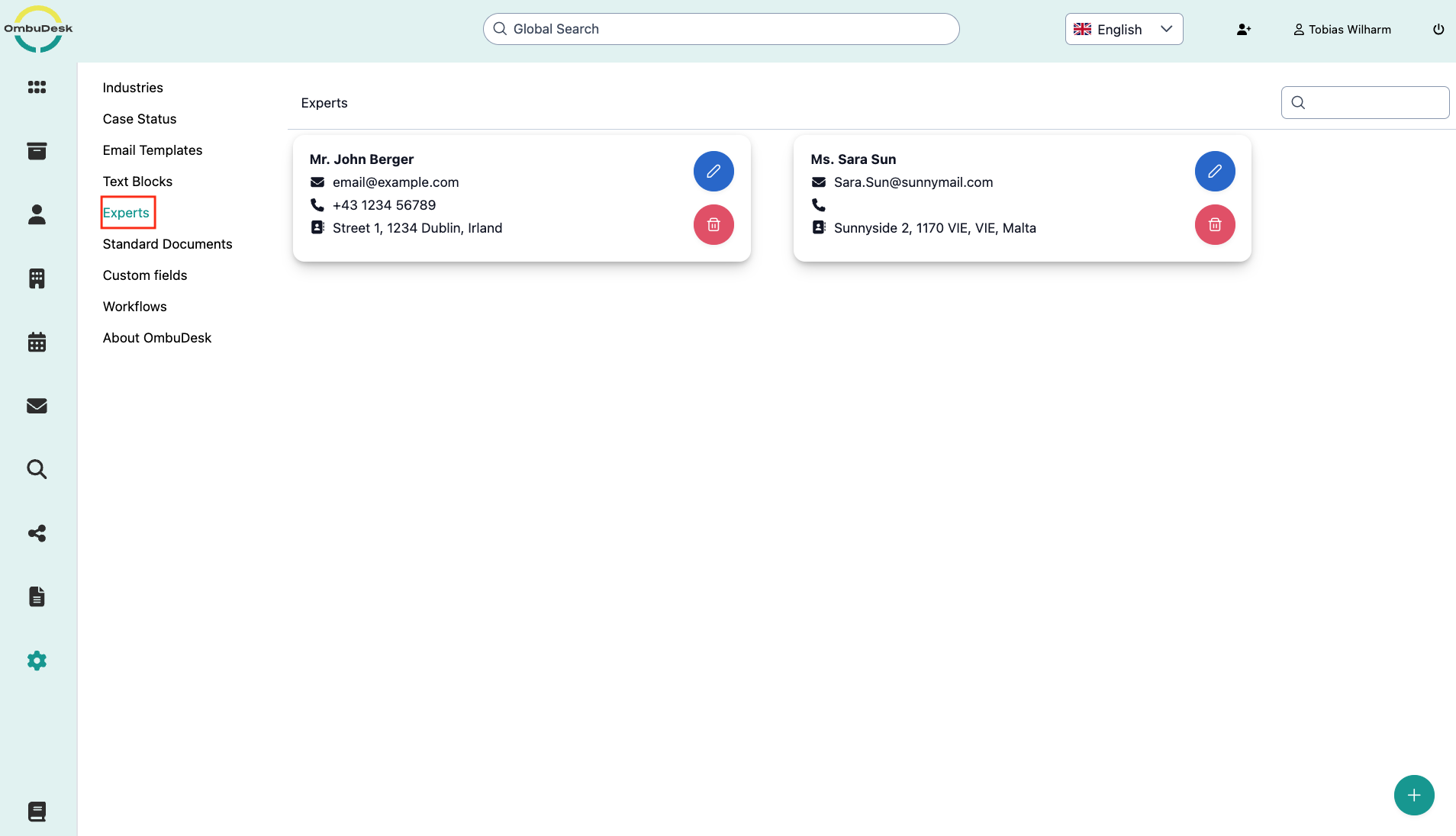Focus the Experts list search field
Image resolution: width=1456 pixels, height=836 pixels.
click(1365, 102)
